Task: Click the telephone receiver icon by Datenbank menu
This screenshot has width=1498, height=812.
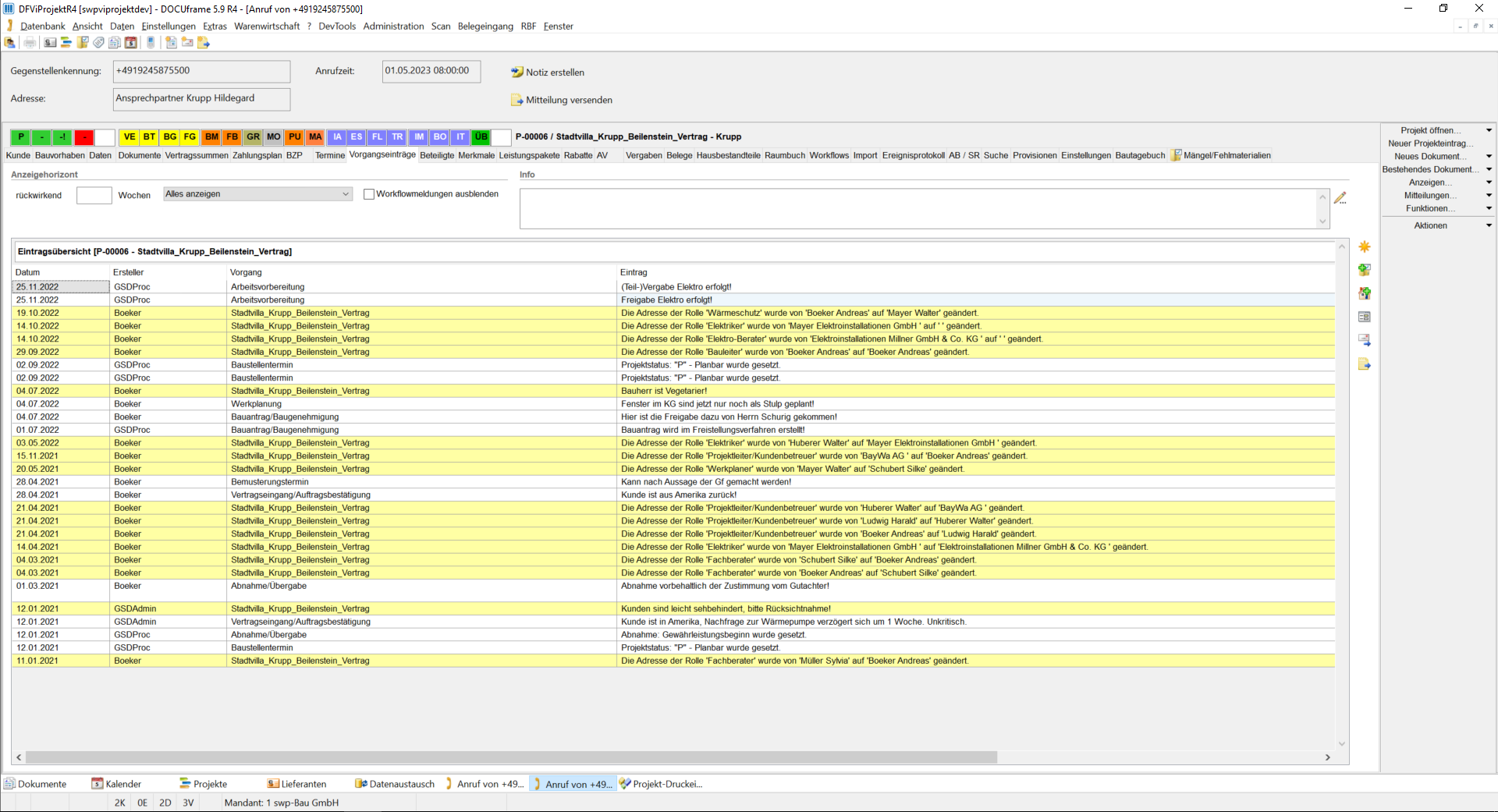Action: (9, 26)
